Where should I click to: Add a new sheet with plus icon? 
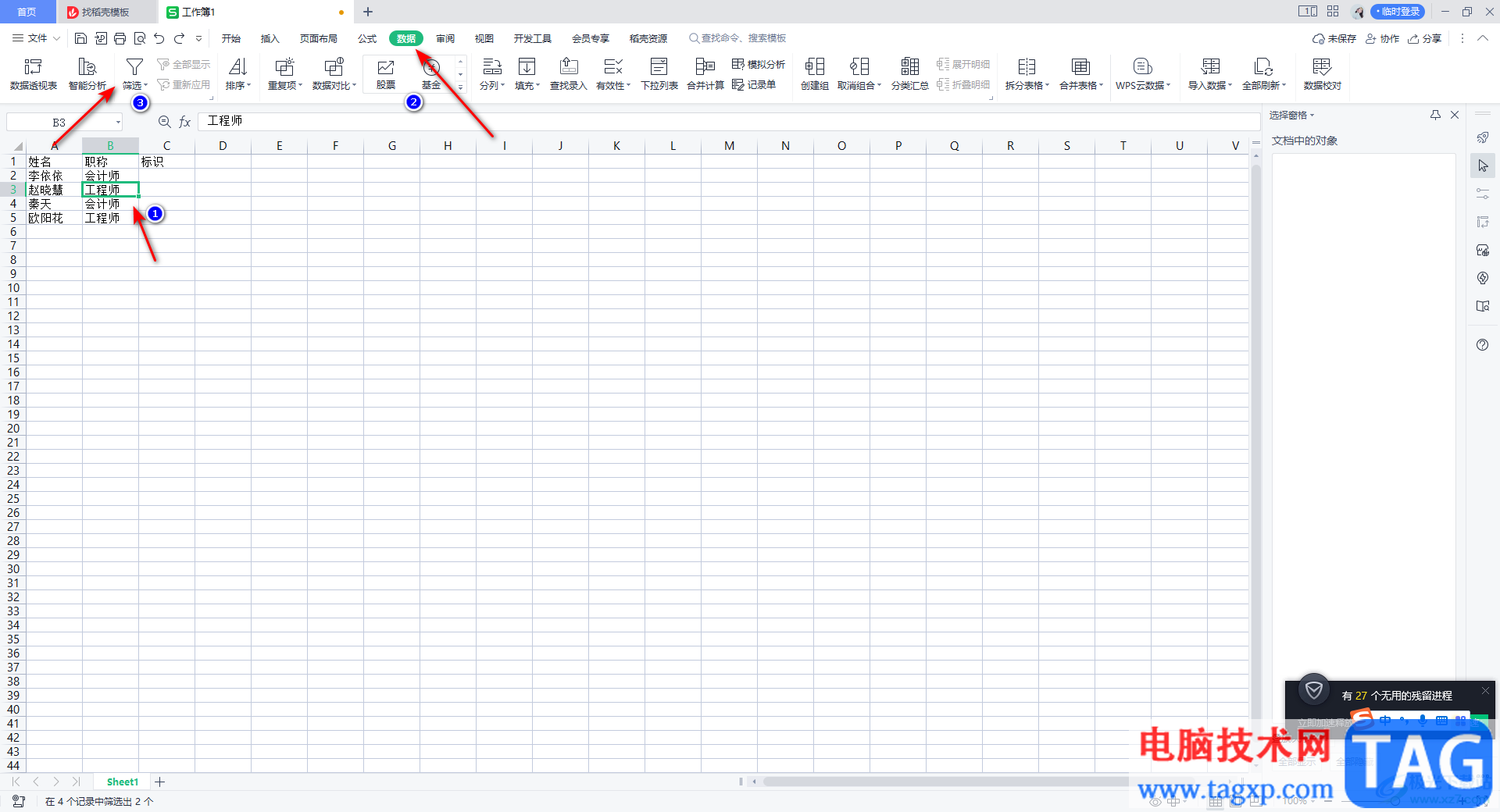[x=160, y=782]
